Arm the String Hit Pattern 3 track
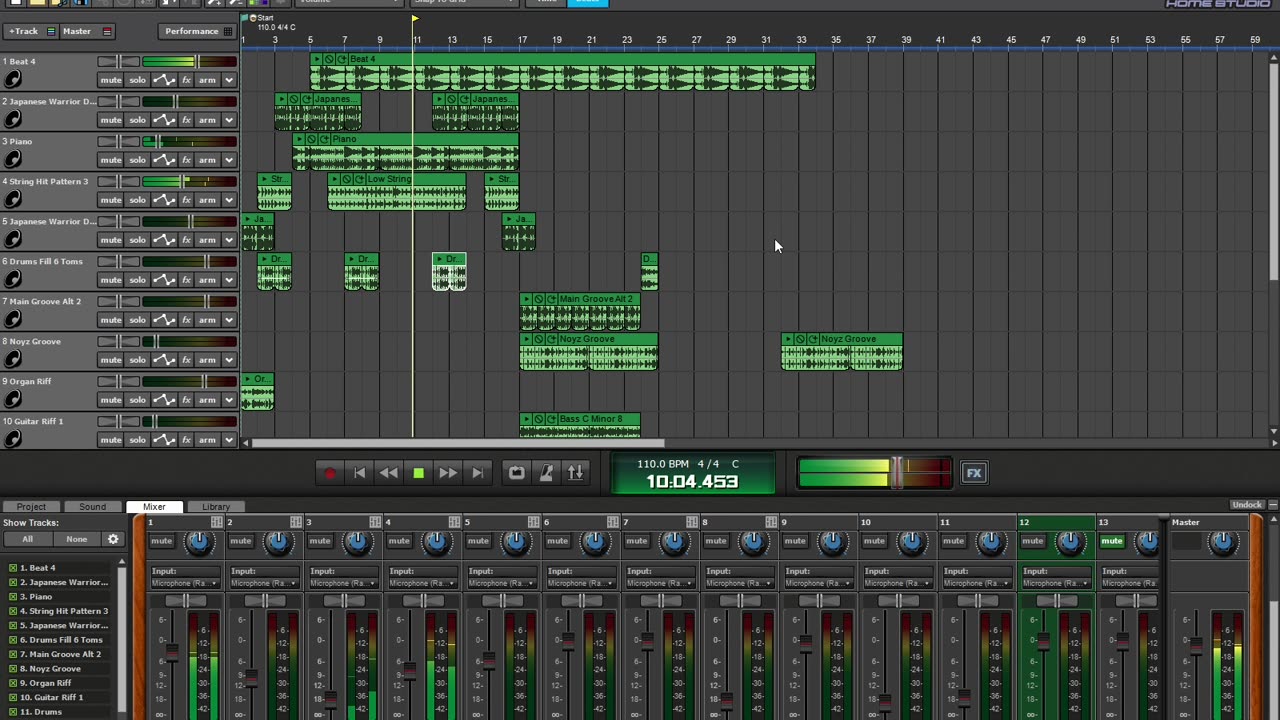The image size is (1280, 720). point(207,200)
